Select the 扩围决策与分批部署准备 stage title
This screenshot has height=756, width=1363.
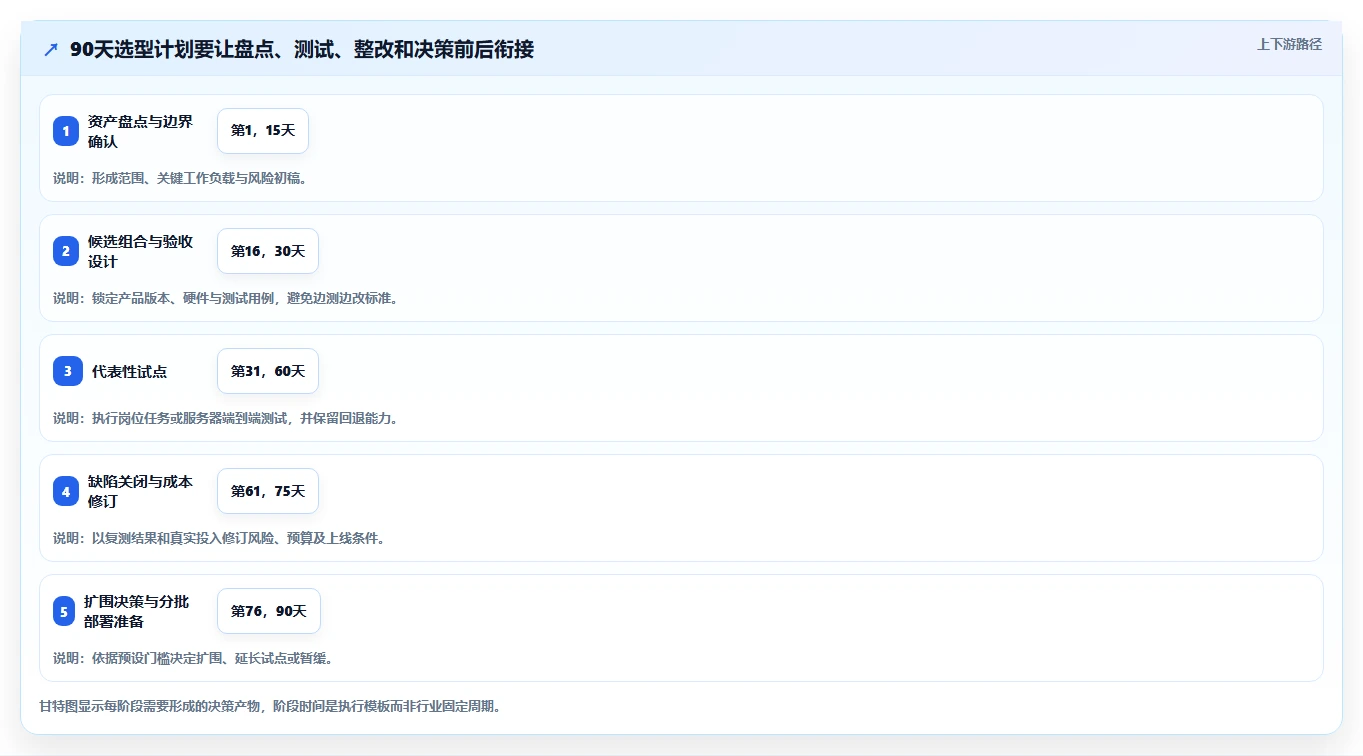(x=136, y=611)
